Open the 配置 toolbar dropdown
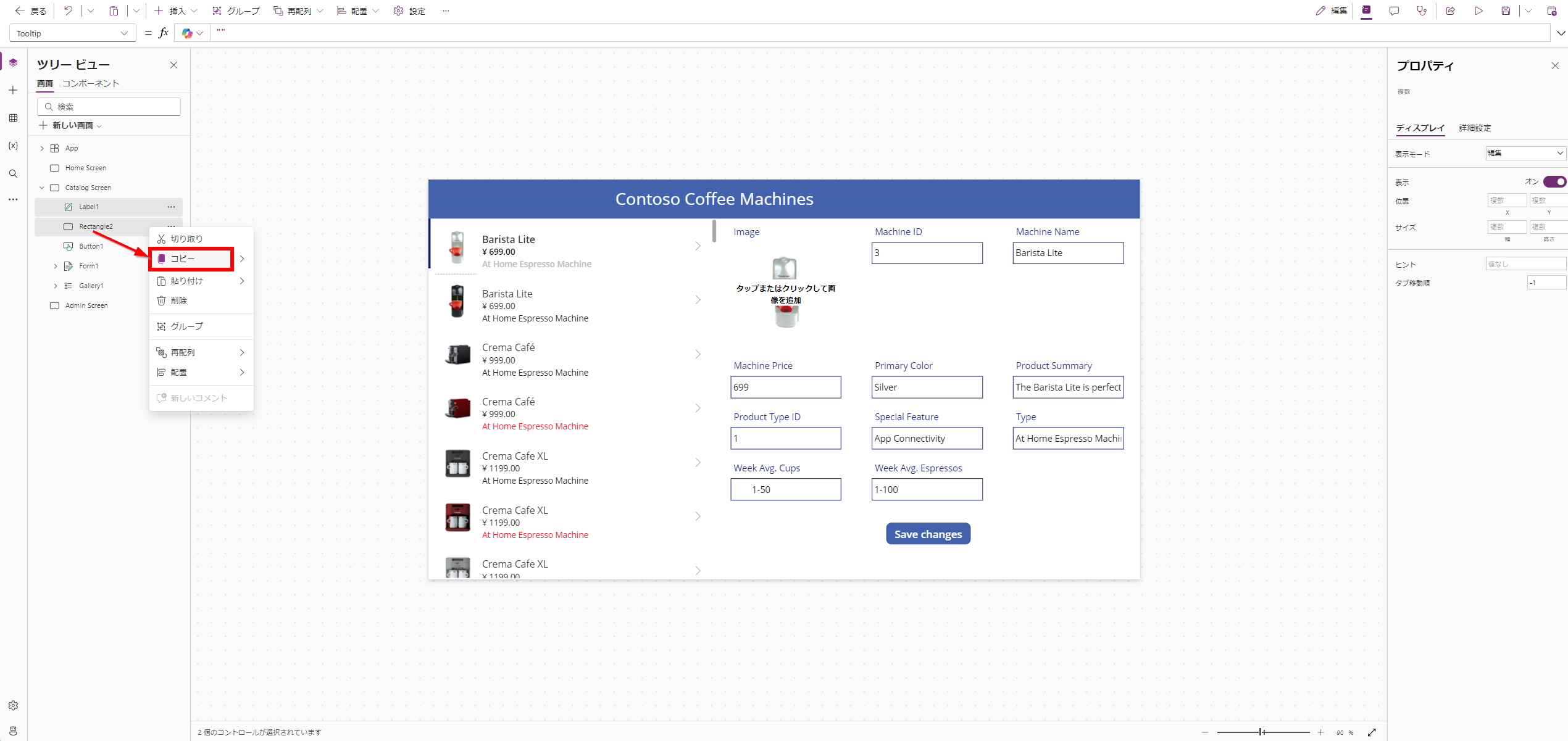Image resolution: width=1568 pixels, height=741 pixels. (358, 11)
